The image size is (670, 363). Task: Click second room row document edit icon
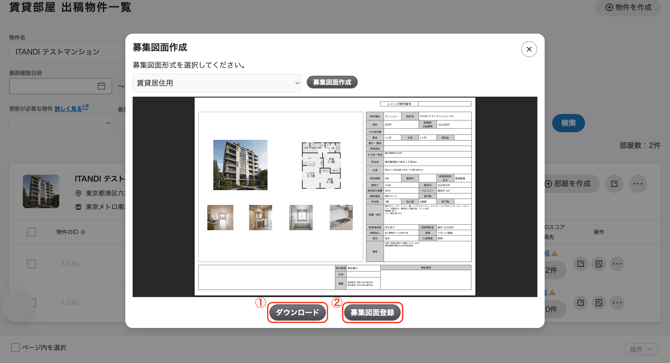(599, 302)
